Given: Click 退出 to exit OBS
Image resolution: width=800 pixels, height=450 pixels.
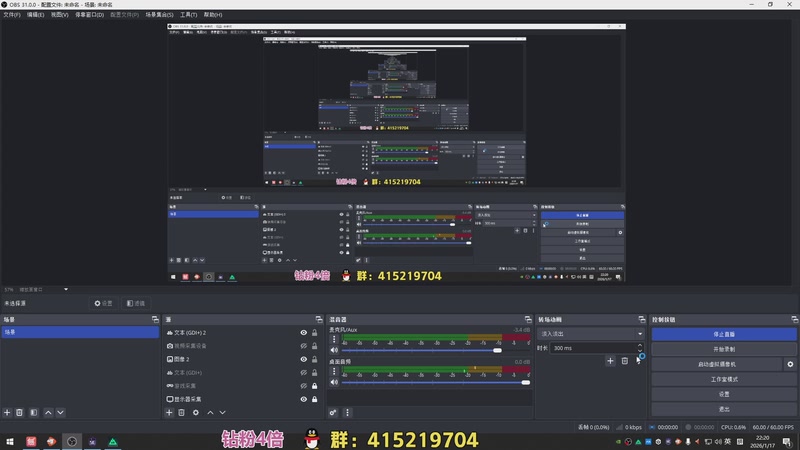Looking at the screenshot, I should (724, 409).
